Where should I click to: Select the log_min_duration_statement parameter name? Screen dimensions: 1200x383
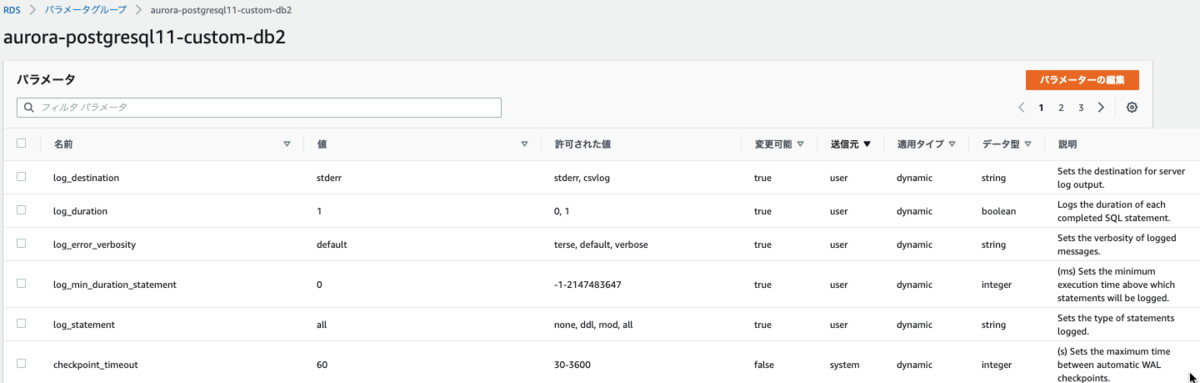click(115, 285)
